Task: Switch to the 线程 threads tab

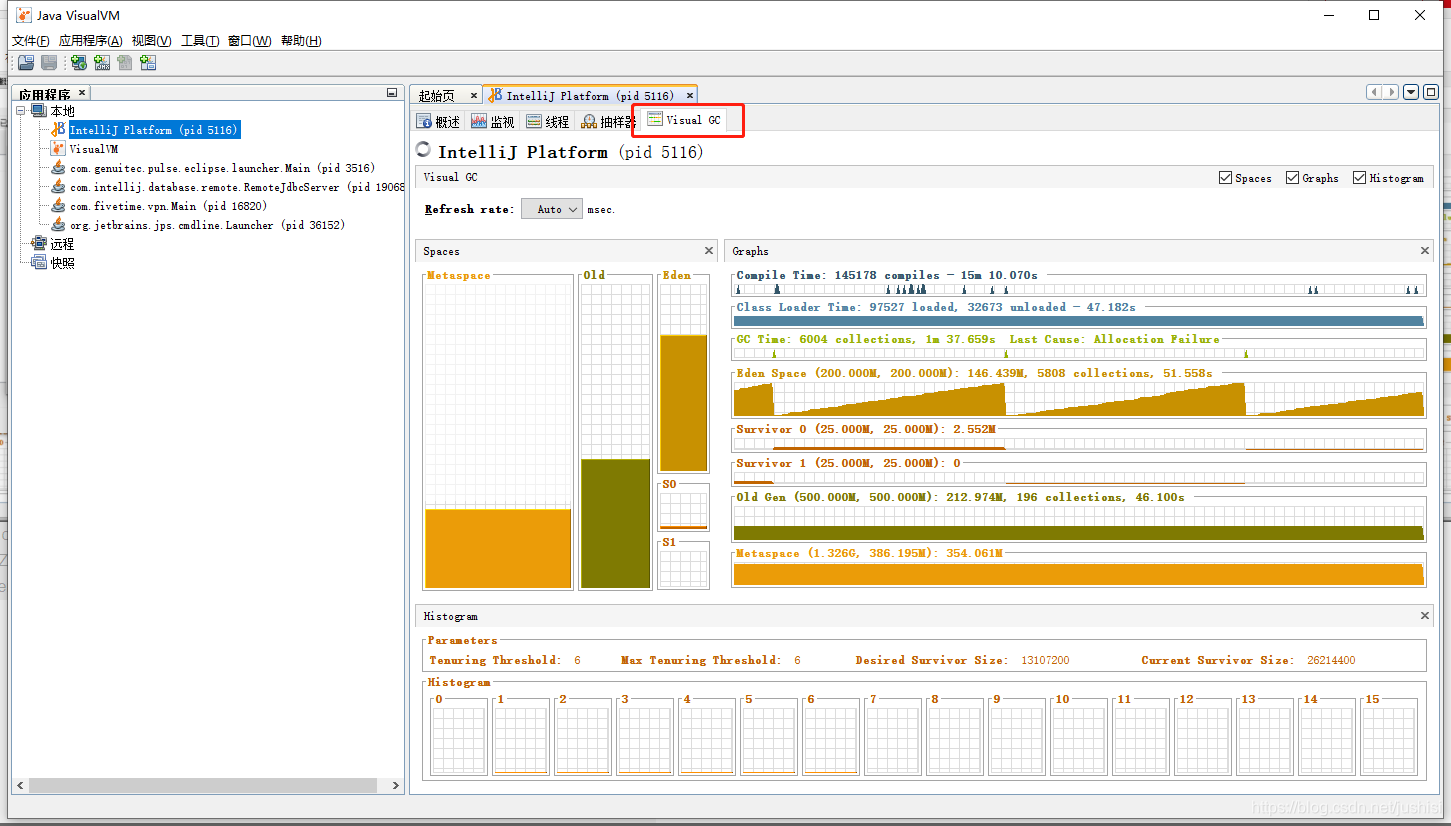Action: click(x=548, y=122)
